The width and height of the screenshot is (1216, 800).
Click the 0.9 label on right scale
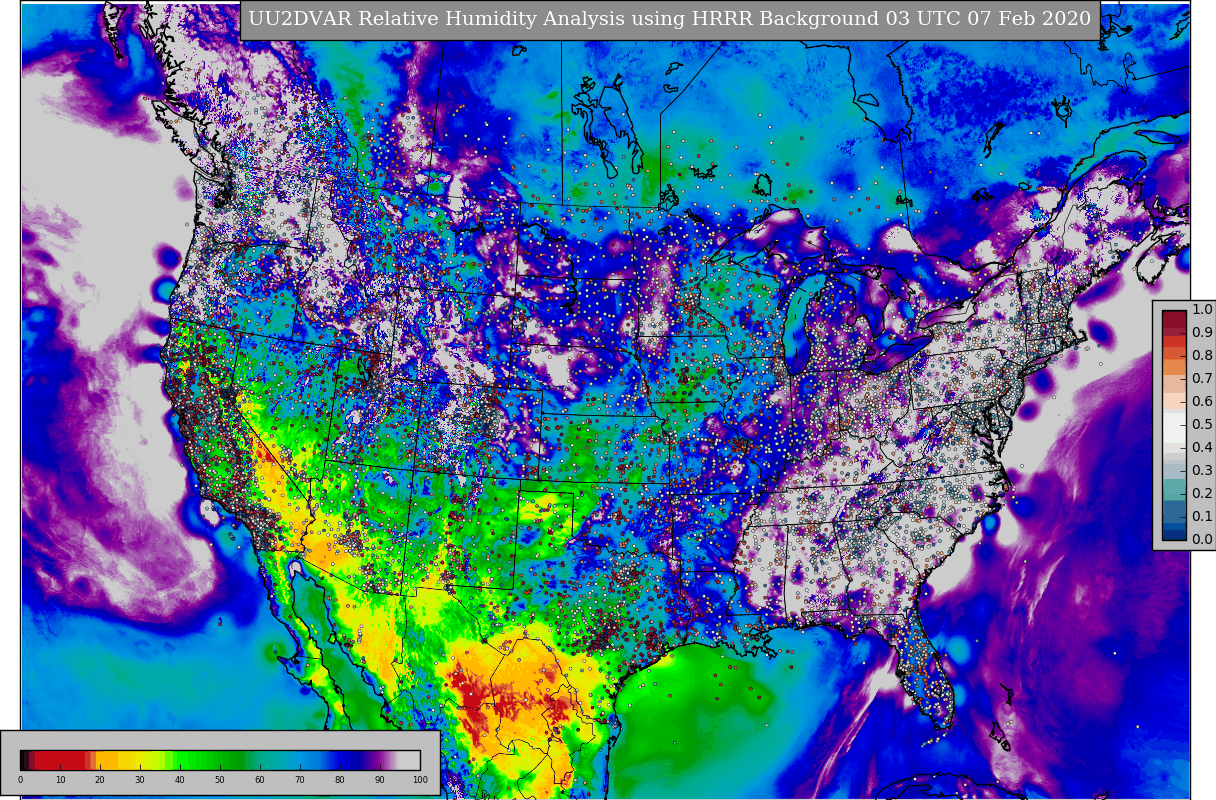coord(1202,333)
